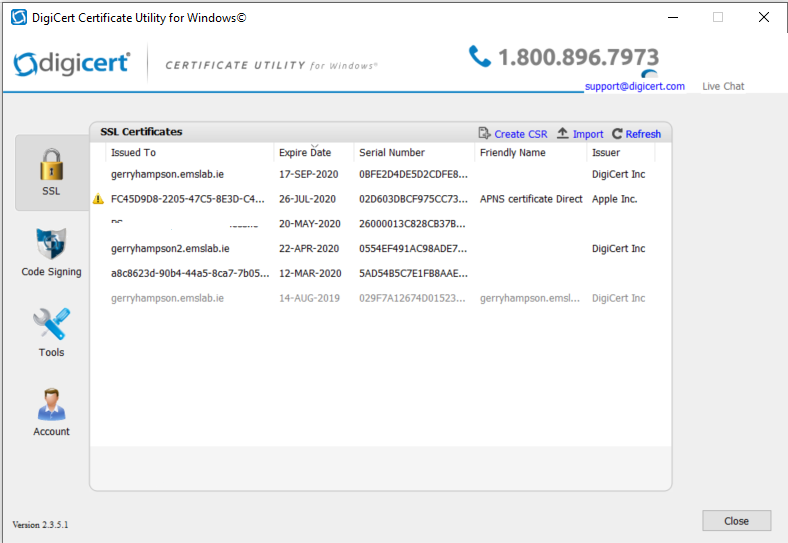
Task: Minimize the DigiCert Utility window
Action: pos(673,17)
